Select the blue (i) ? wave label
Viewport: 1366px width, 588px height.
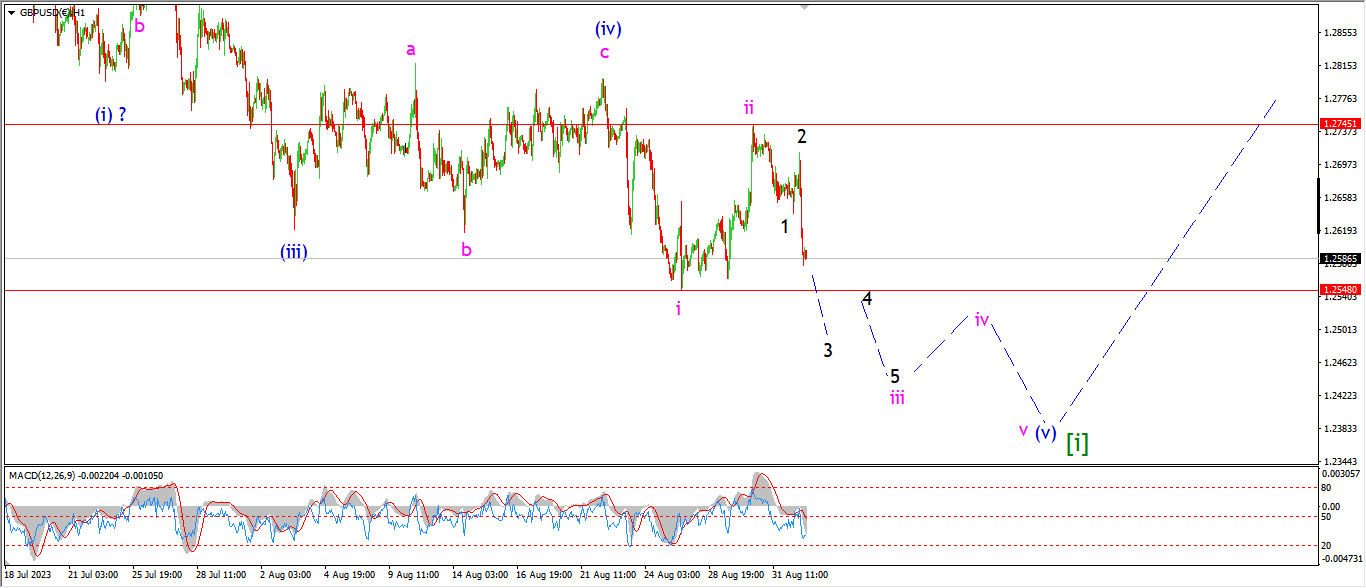111,114
